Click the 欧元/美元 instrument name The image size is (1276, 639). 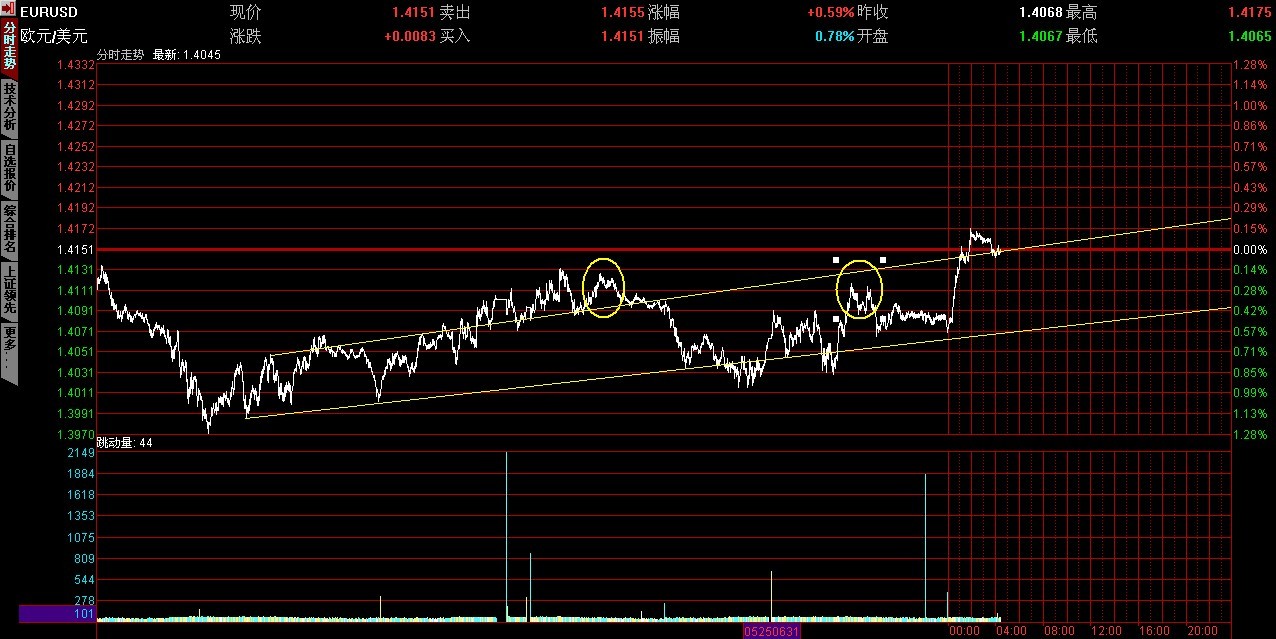(54, 35)
